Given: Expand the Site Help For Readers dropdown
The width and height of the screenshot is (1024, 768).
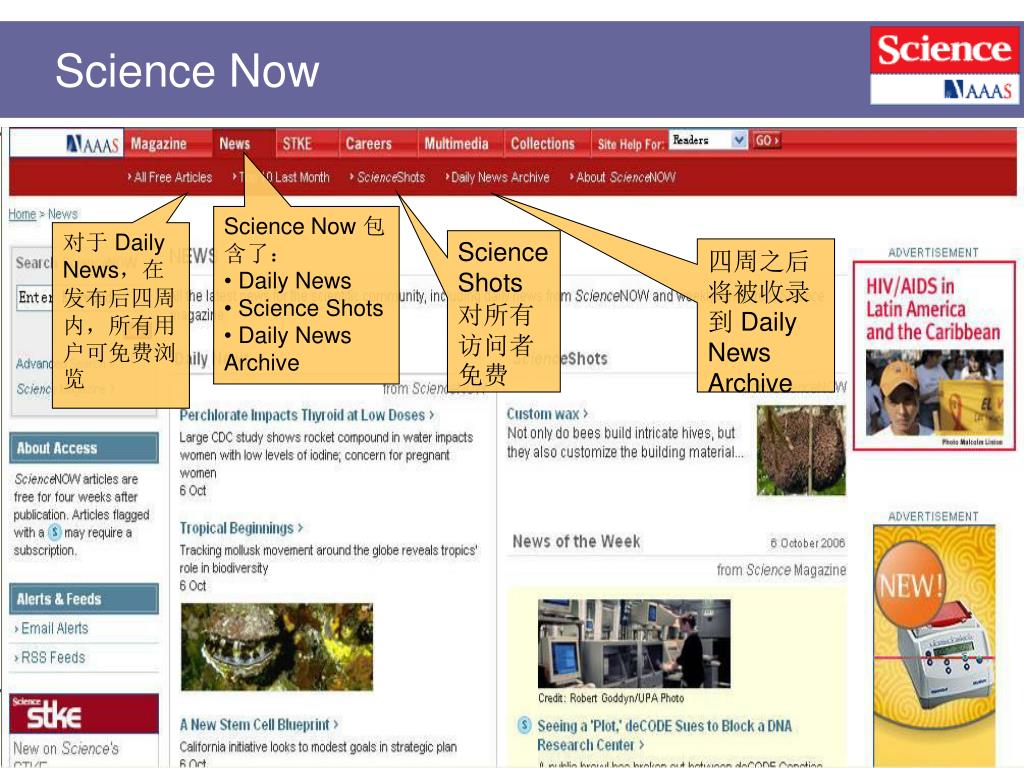Looking at the screenshot, I should click(x=708, y=140).
